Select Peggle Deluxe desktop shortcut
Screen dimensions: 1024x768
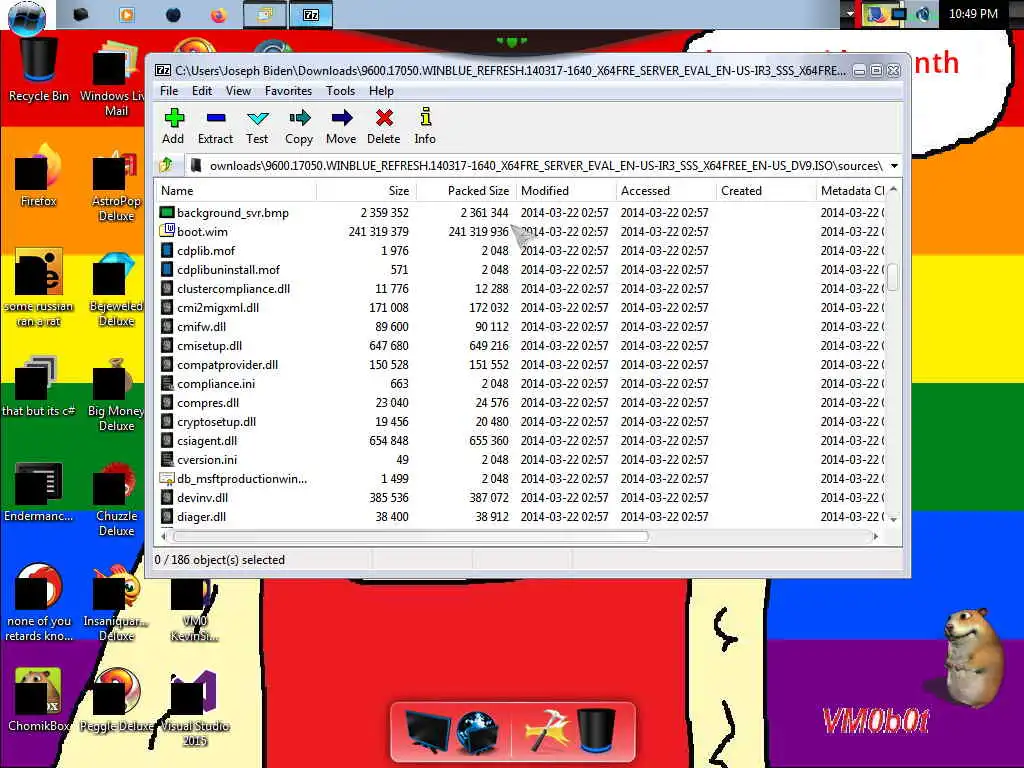116,700
